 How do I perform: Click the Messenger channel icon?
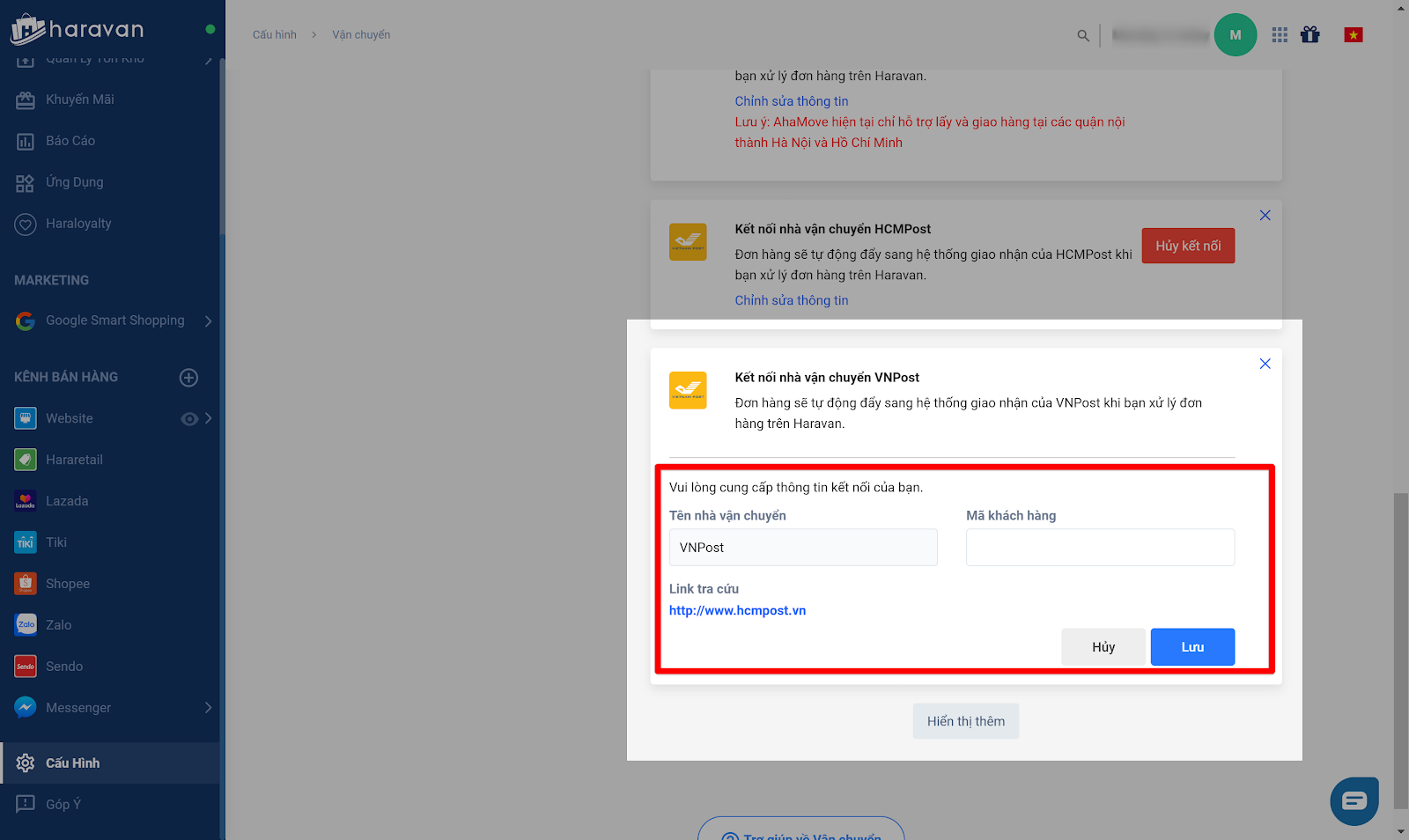[26, 708]
